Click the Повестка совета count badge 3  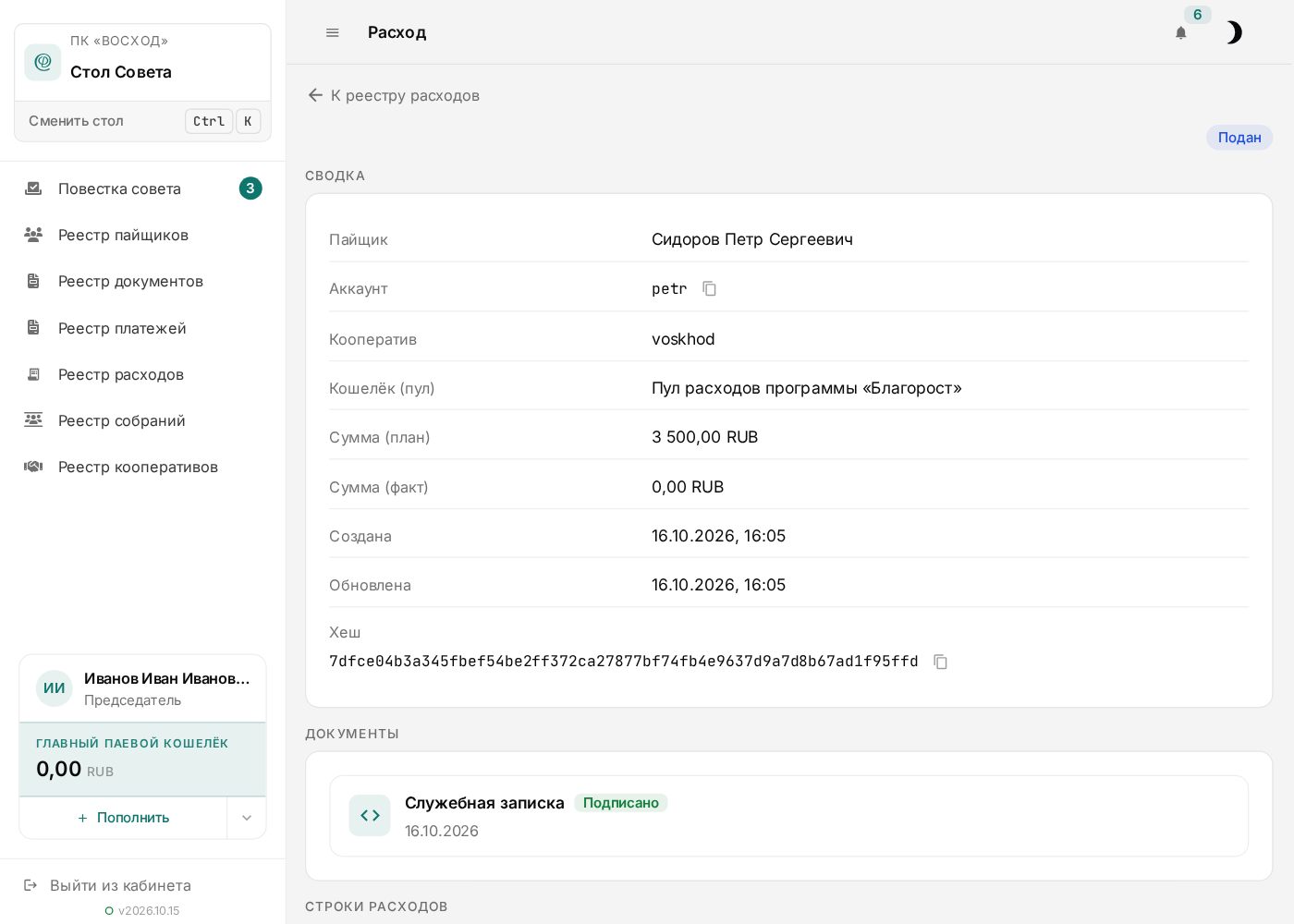click(250, 188)
